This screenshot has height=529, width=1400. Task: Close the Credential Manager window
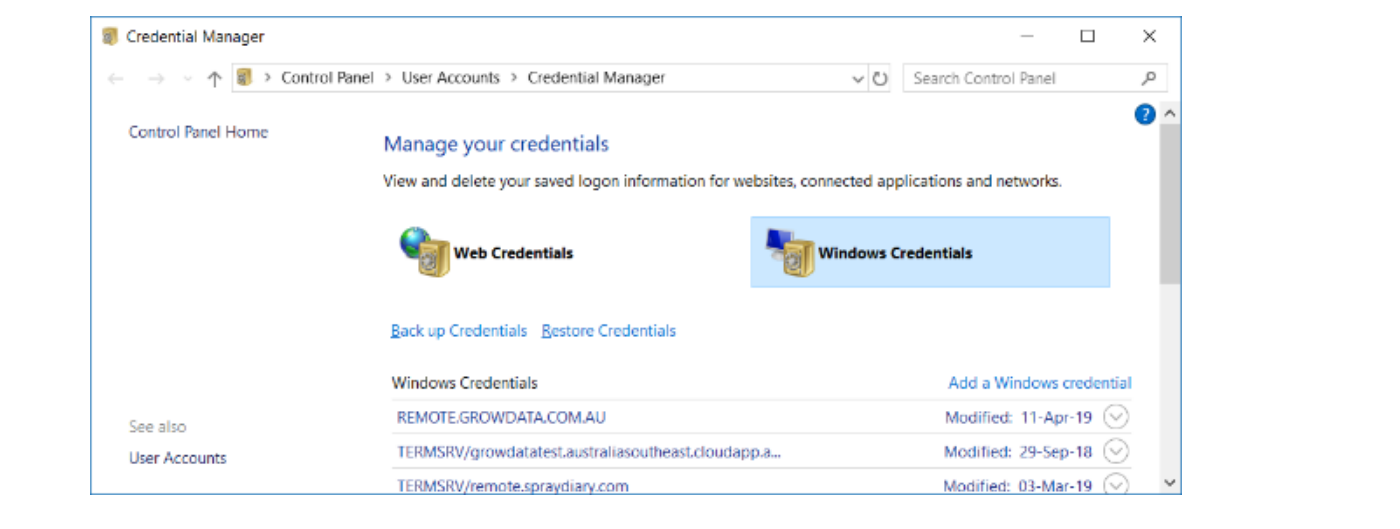(x=1149, y=37)
